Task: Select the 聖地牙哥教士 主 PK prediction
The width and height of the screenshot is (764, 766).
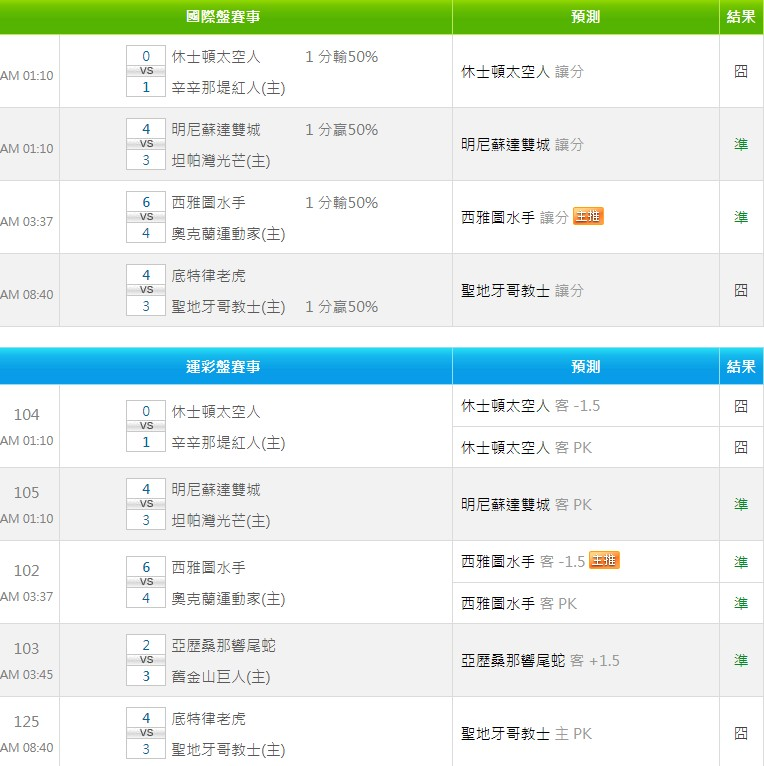Action: (x=526, y=734)
